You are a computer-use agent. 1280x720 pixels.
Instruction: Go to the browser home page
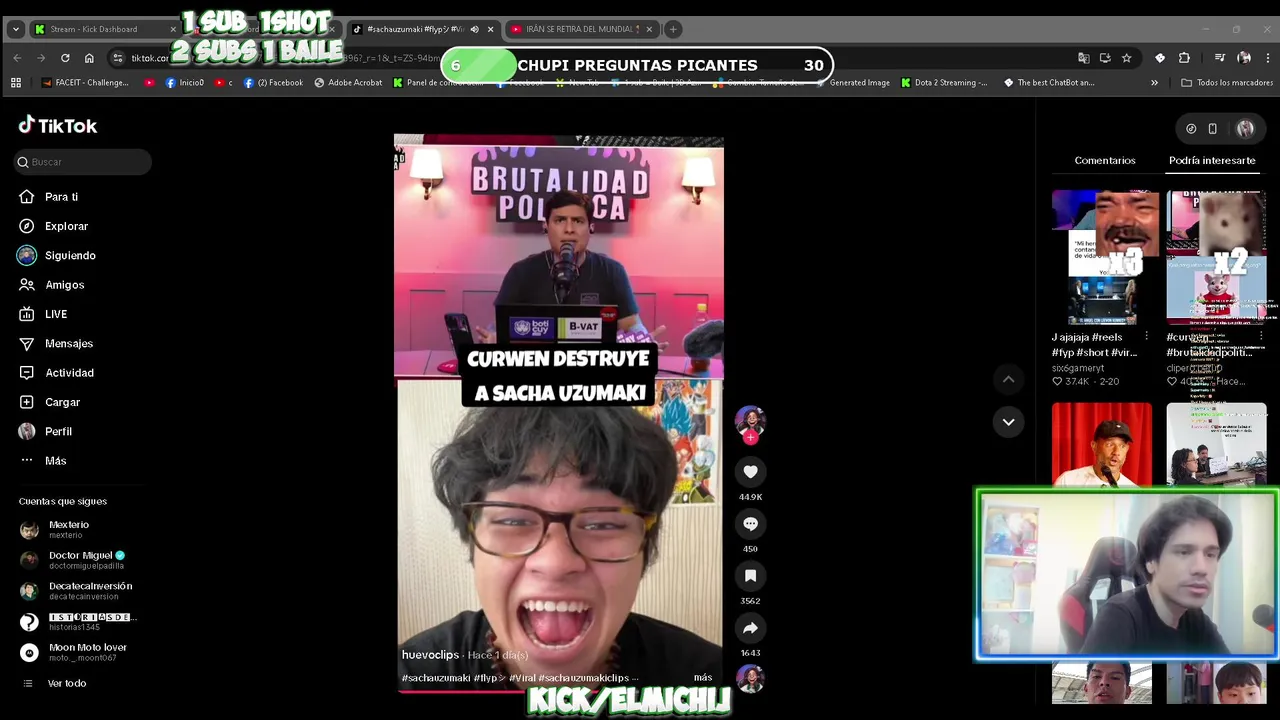89,58
